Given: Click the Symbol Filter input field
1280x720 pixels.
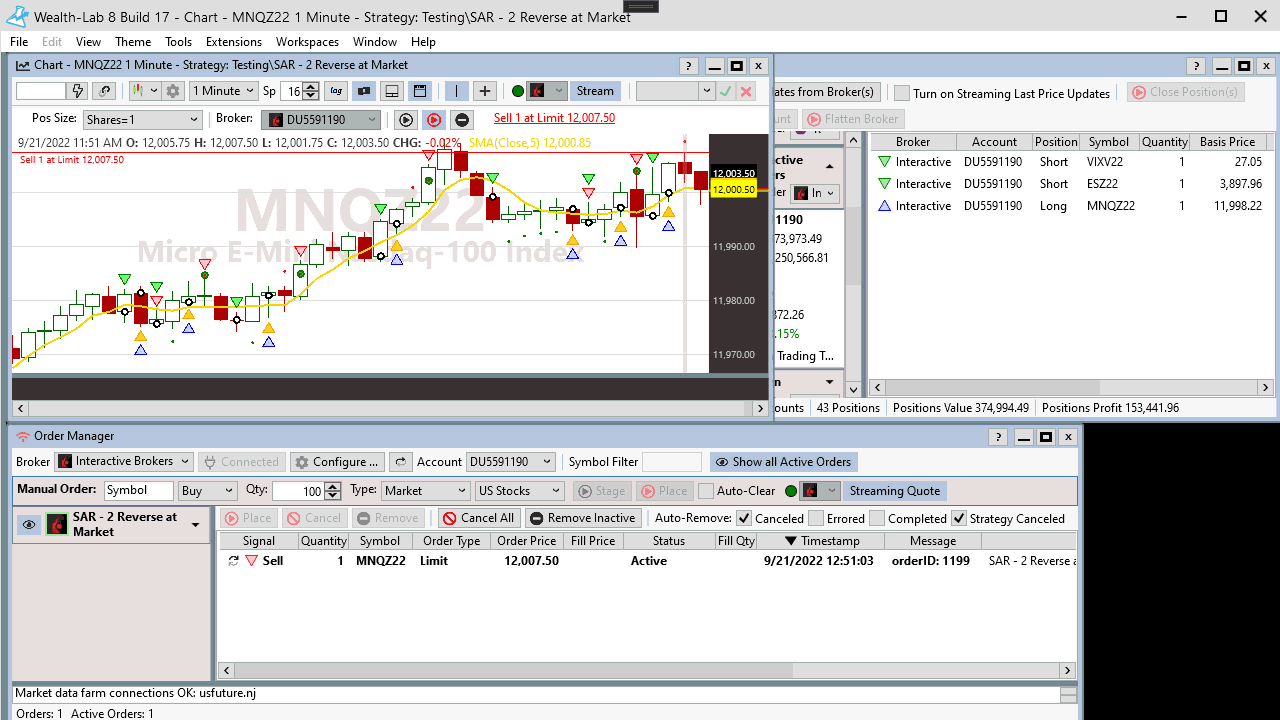Looking at the screenshot, I should pyautogui.click(x=672, y=462).
